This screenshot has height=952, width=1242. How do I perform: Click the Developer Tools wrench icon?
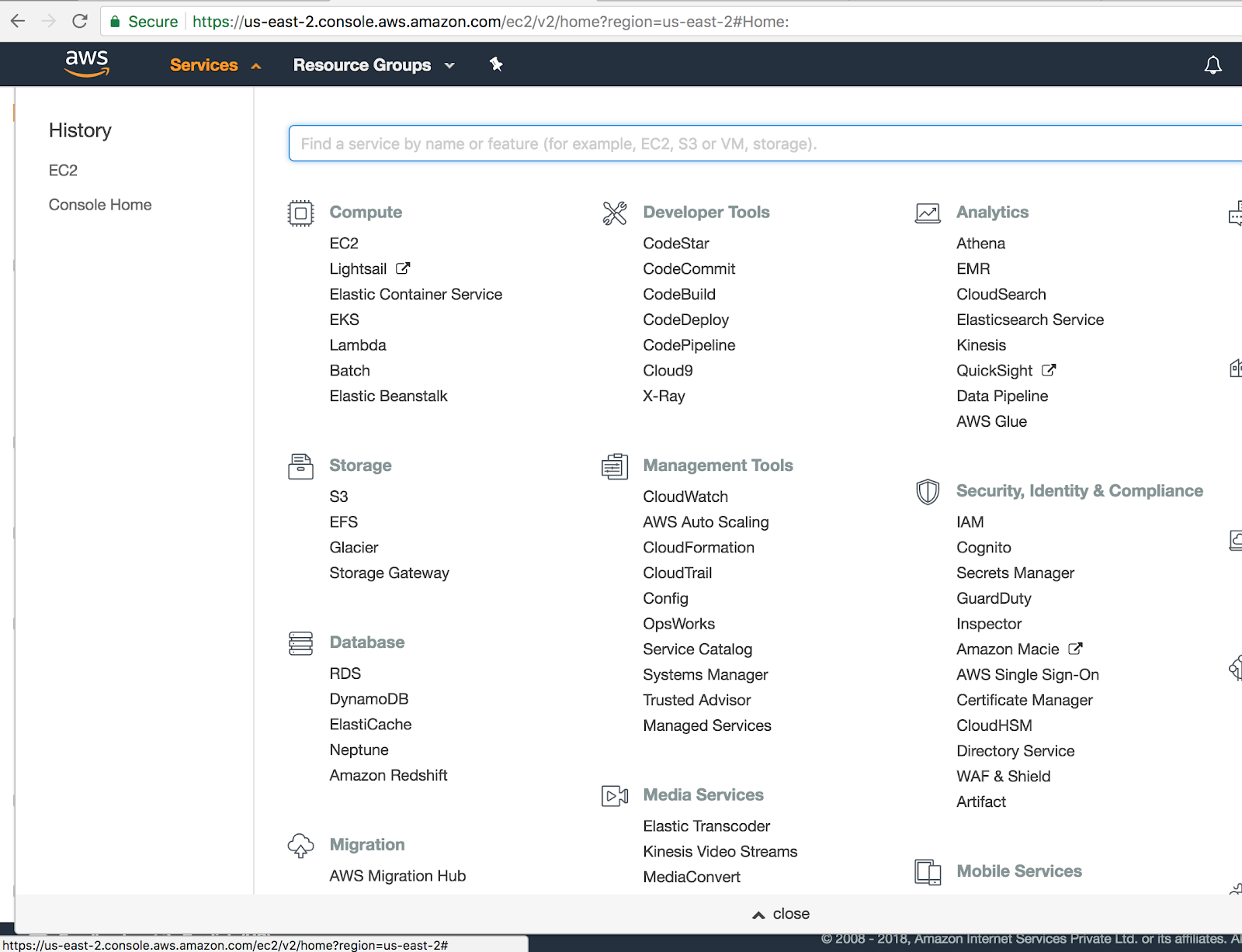click(614, 213)
